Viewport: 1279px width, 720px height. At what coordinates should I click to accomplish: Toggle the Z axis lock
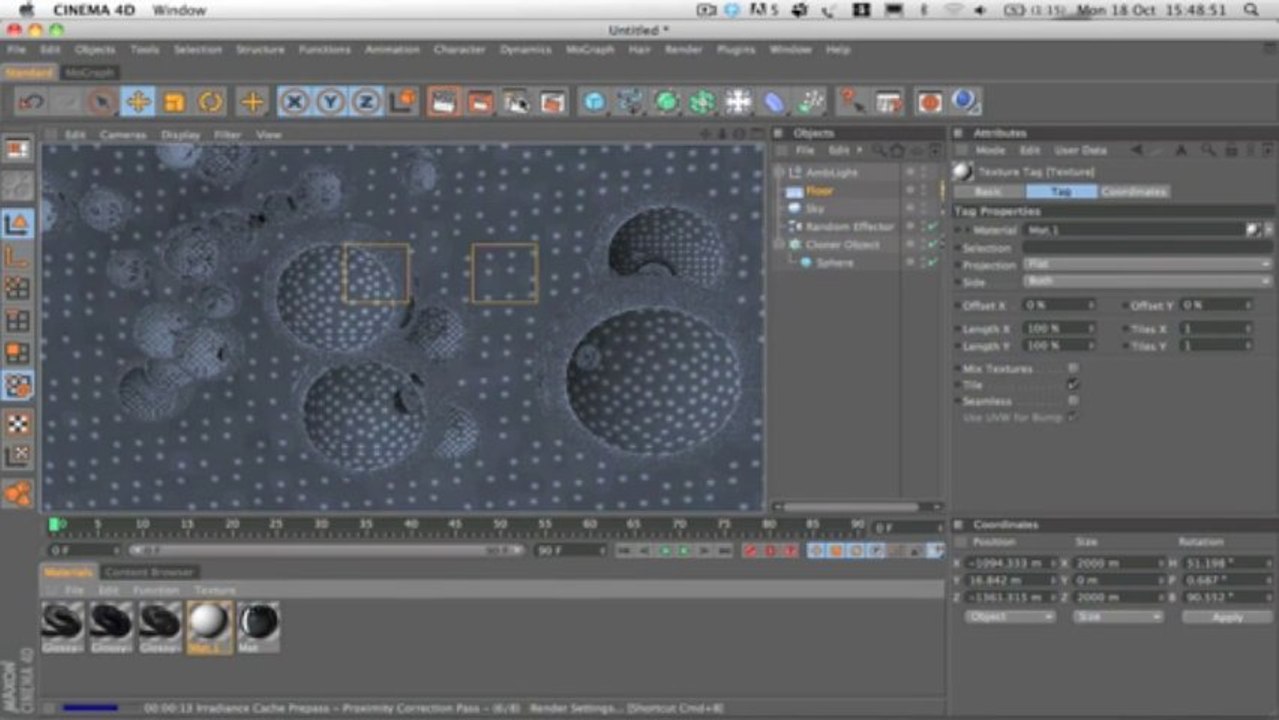coord(366,102)
